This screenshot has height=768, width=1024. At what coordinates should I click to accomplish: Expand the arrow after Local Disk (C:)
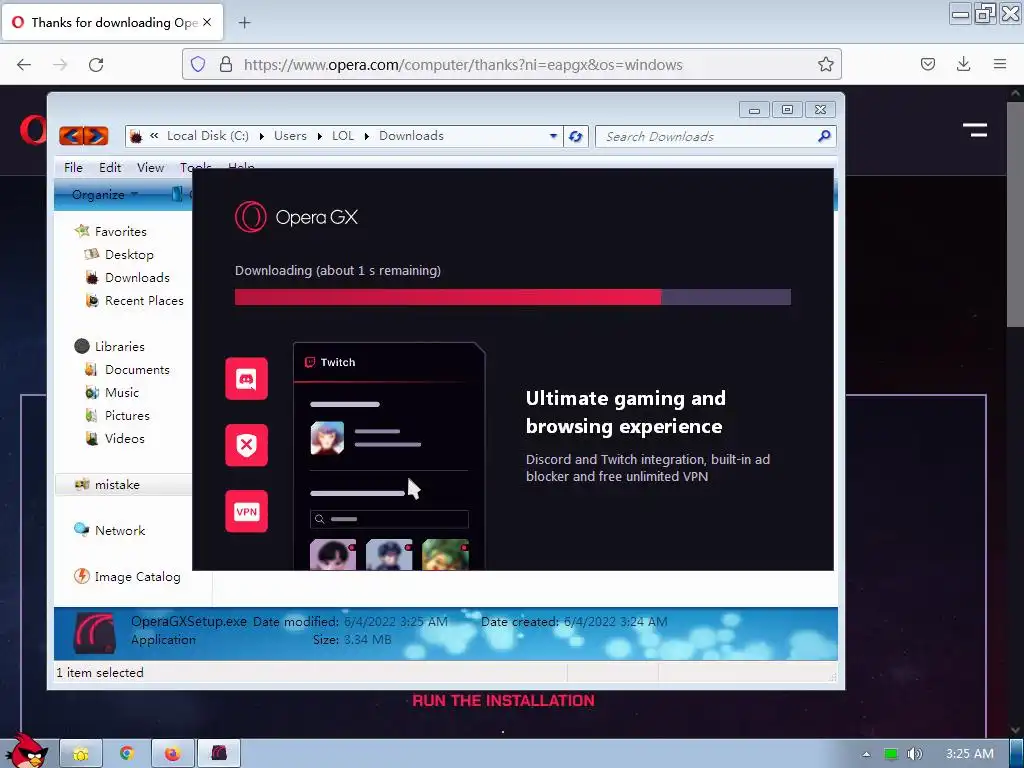click(261, 136)
